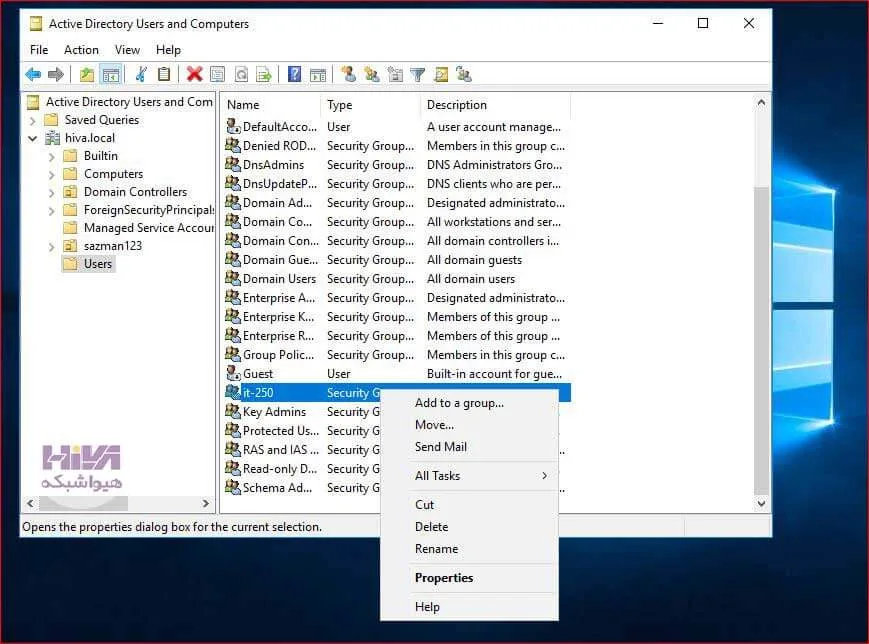869x644 pixels.
Task: Collapse the hiva.local domain node
Action: point(33,138)
